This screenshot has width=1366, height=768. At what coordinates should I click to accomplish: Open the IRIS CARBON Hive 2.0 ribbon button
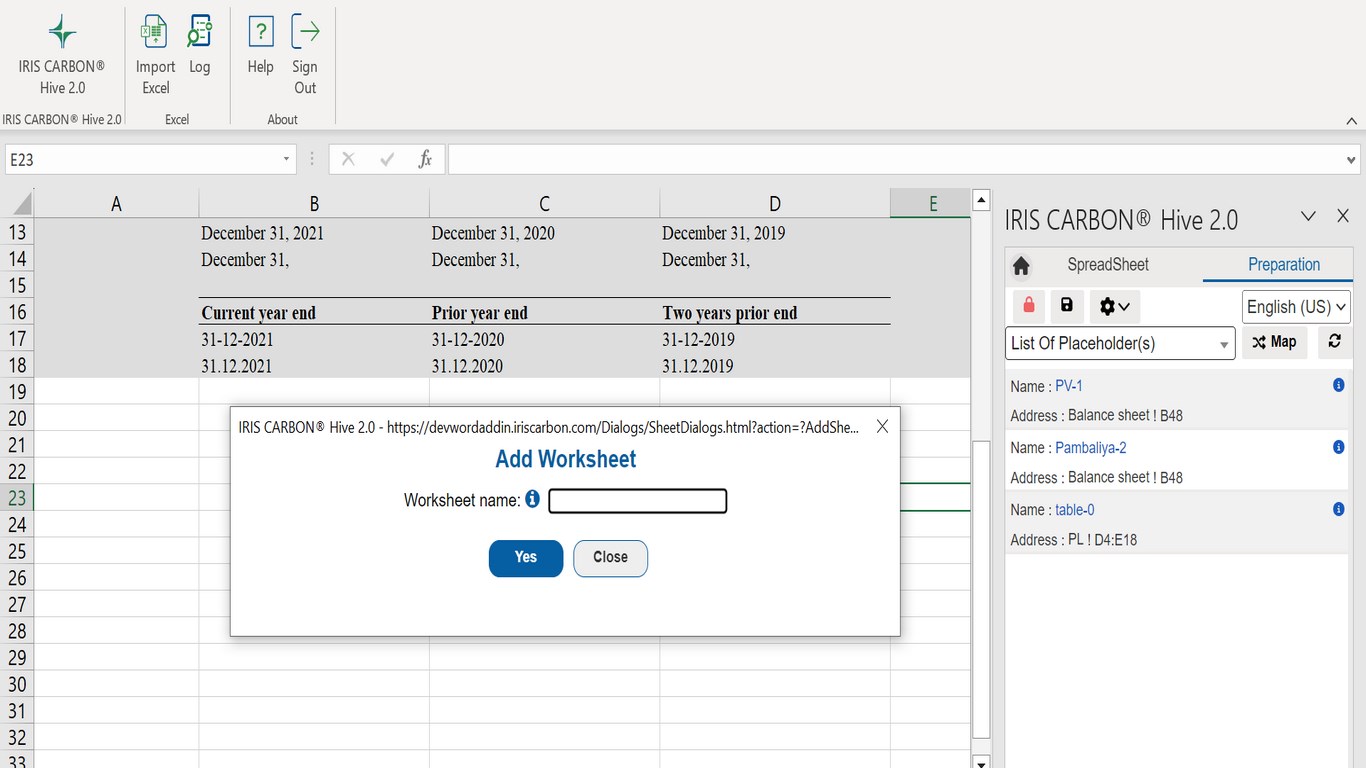(x=62, y=55)
